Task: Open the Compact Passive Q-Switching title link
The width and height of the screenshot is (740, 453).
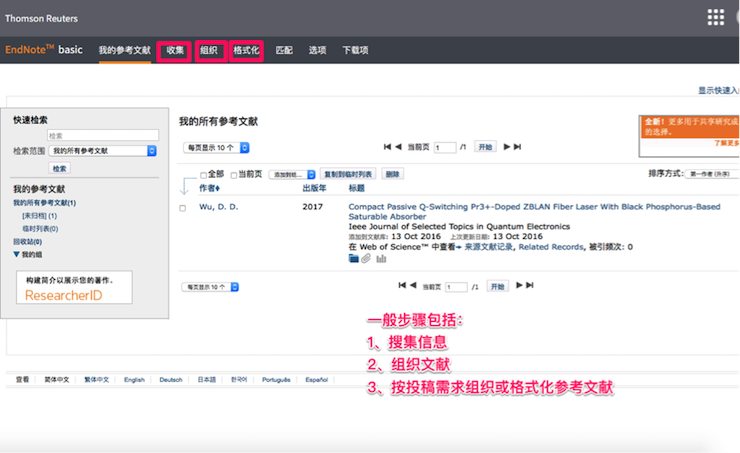Action: [x=534, y=211]
